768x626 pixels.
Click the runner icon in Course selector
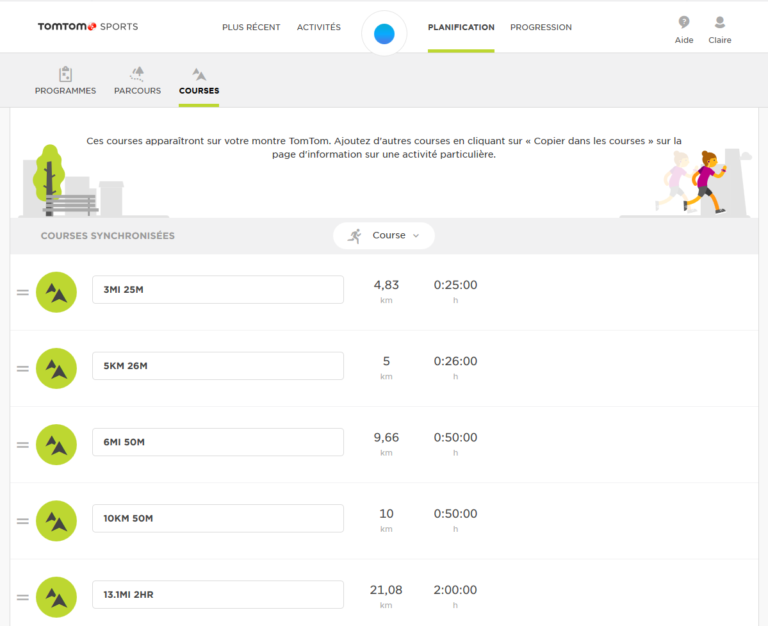pos(355,236)
